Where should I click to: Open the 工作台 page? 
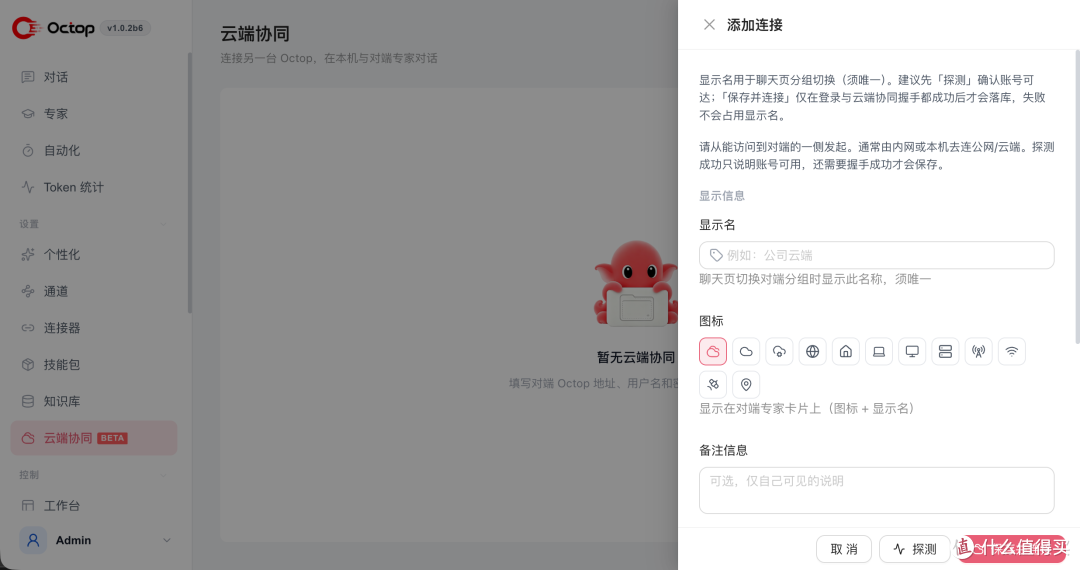coord(94,505)
